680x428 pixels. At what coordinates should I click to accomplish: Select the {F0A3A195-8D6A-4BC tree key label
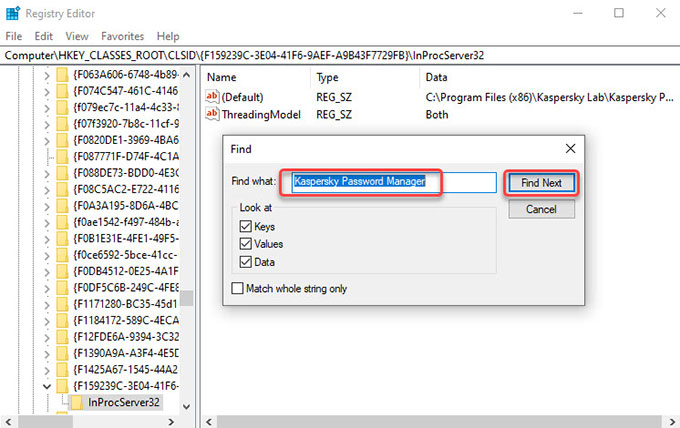[126, 206]
